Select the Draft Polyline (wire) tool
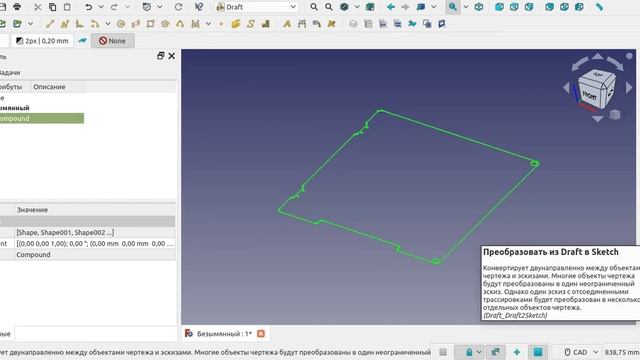 [x=64, y=24]
